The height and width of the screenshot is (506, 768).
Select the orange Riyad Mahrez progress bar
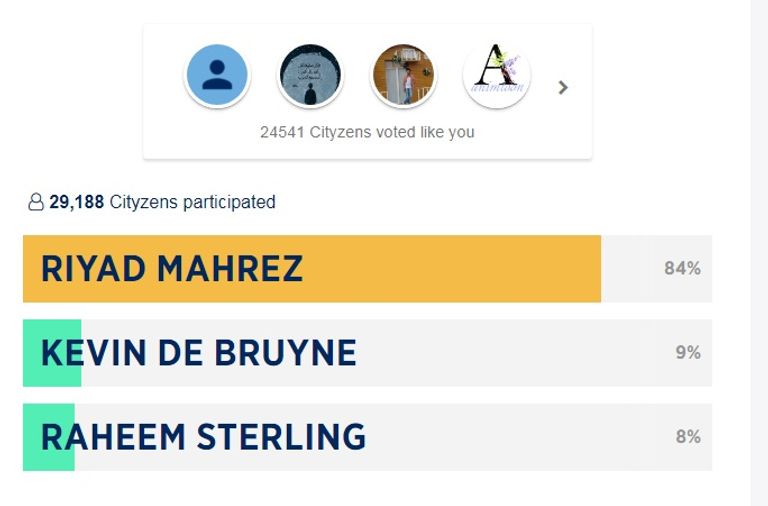click(450, 269)
